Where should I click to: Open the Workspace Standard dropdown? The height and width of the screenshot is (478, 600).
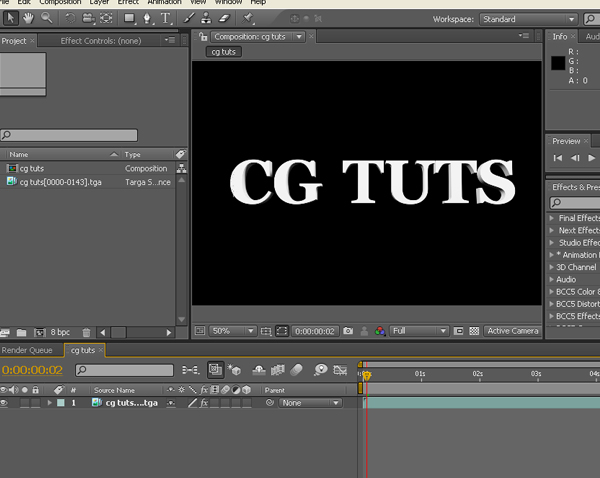[528, 19]
